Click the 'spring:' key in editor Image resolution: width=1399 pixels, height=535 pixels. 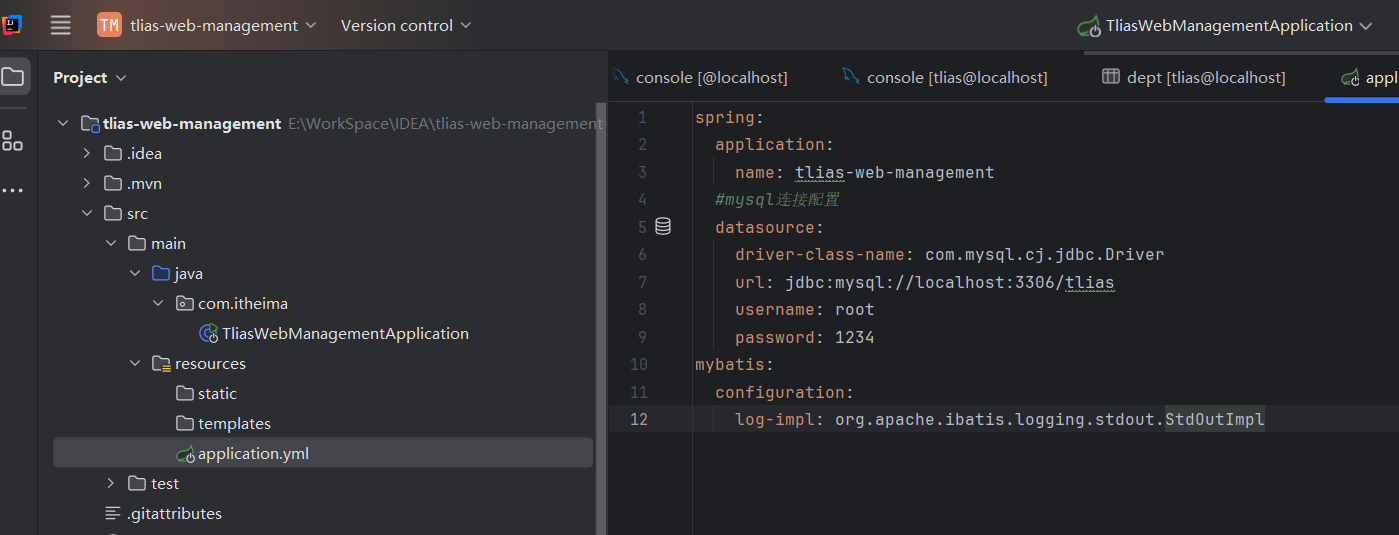(729, 117)
